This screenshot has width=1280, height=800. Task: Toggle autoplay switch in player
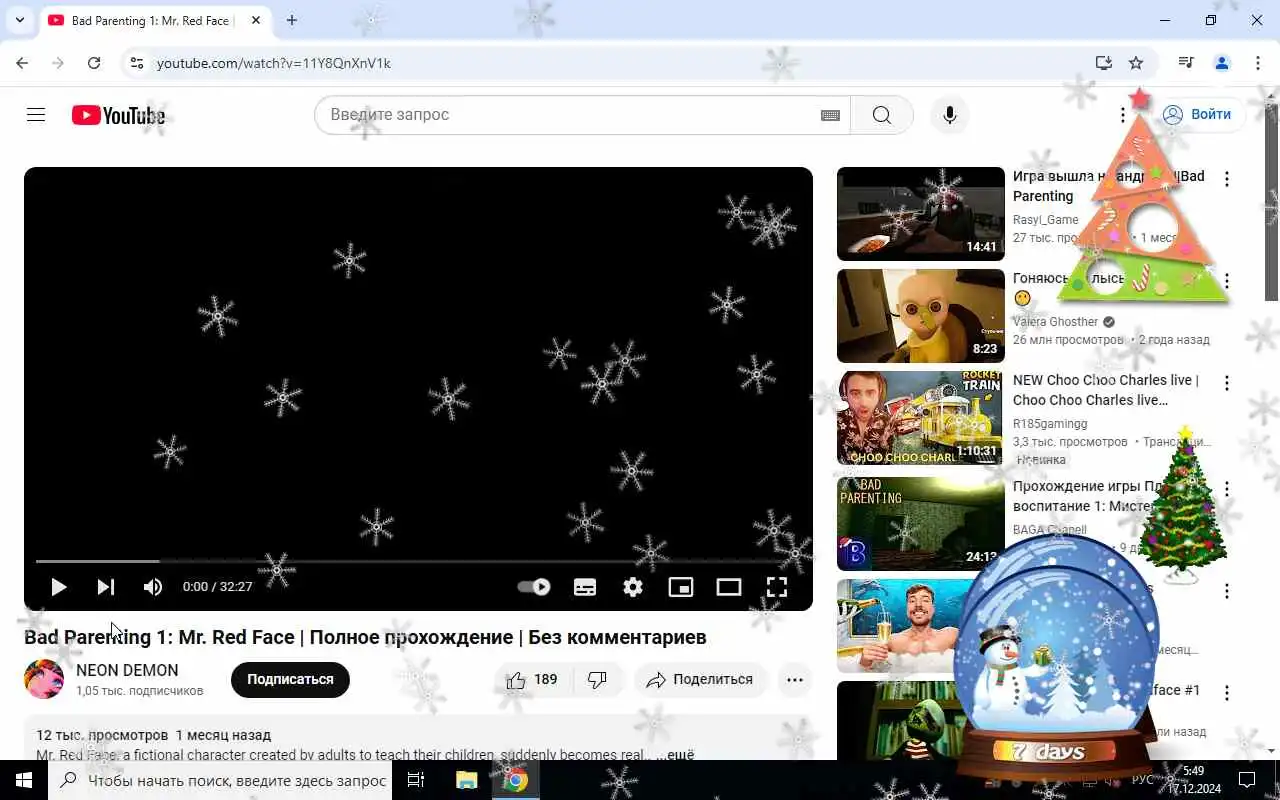coord(534,587)
